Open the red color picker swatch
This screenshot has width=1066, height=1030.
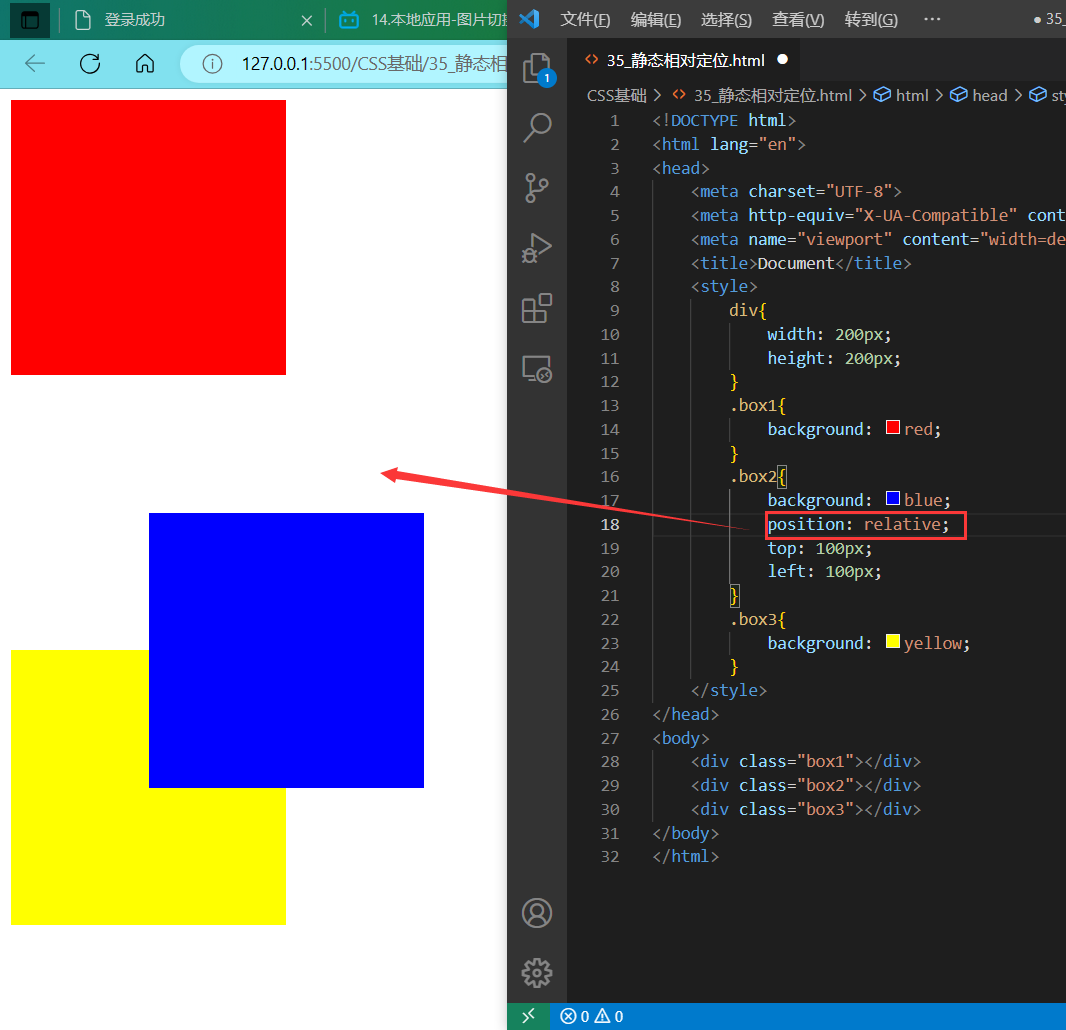click(893, 427)
